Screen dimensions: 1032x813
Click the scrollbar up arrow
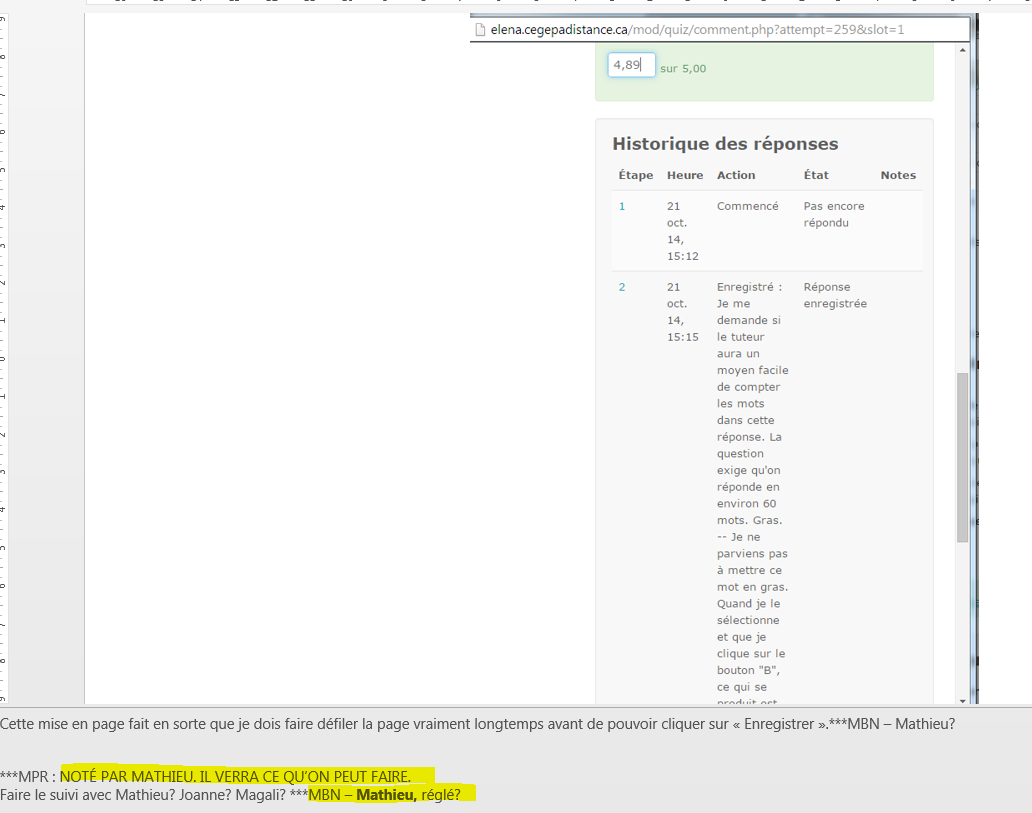962,50
